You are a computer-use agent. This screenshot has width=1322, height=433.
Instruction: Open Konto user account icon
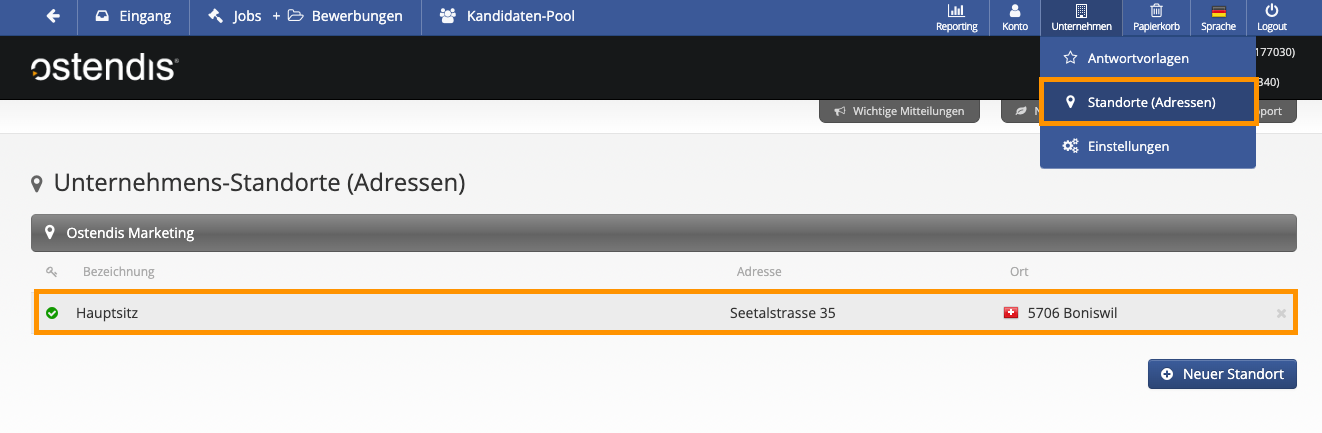[x=1014, y=17]
